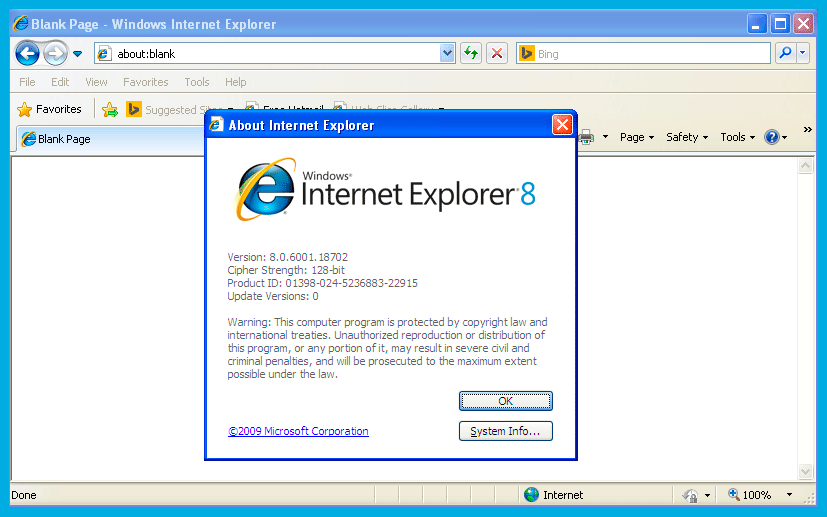The image size is (827, 517).
Task: Open System Info from About dialog
Action: [505, 431]
